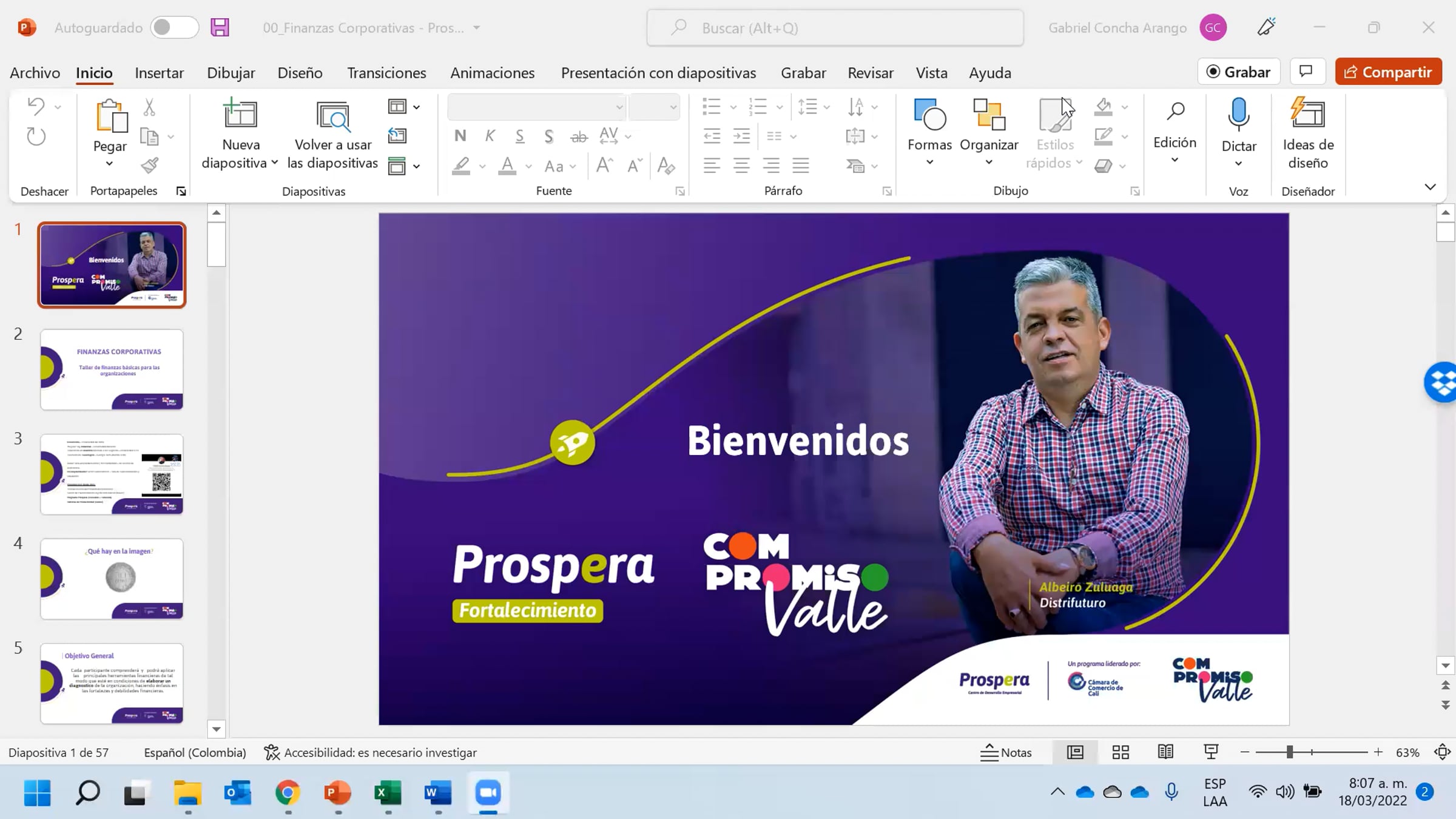Toggle italic K formatting

pyautogui.click(x=490, y=136)
